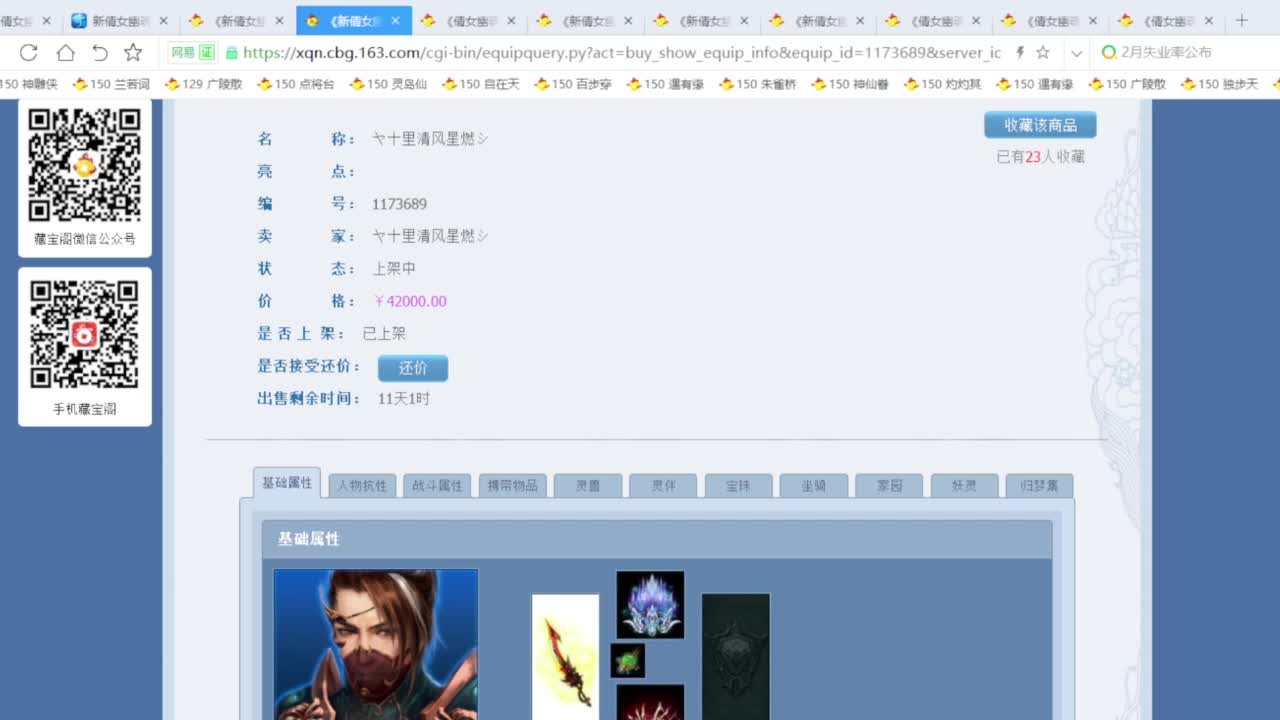Open the 灵伴 tab

coord(663,486)
